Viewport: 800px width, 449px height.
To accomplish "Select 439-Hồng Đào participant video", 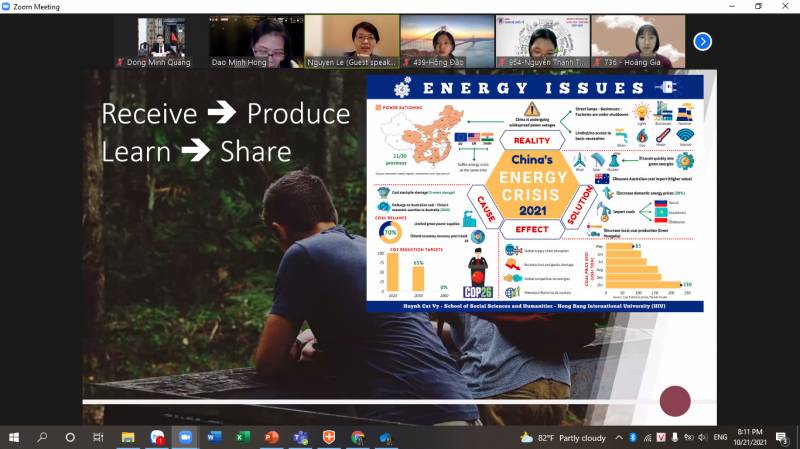I will [447, 41].
